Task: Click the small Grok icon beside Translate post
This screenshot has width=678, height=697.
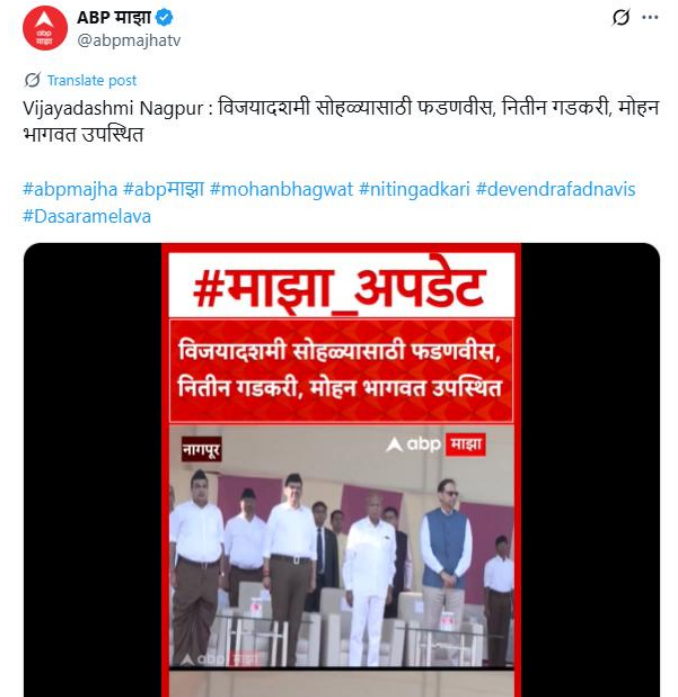Action: 32,80
